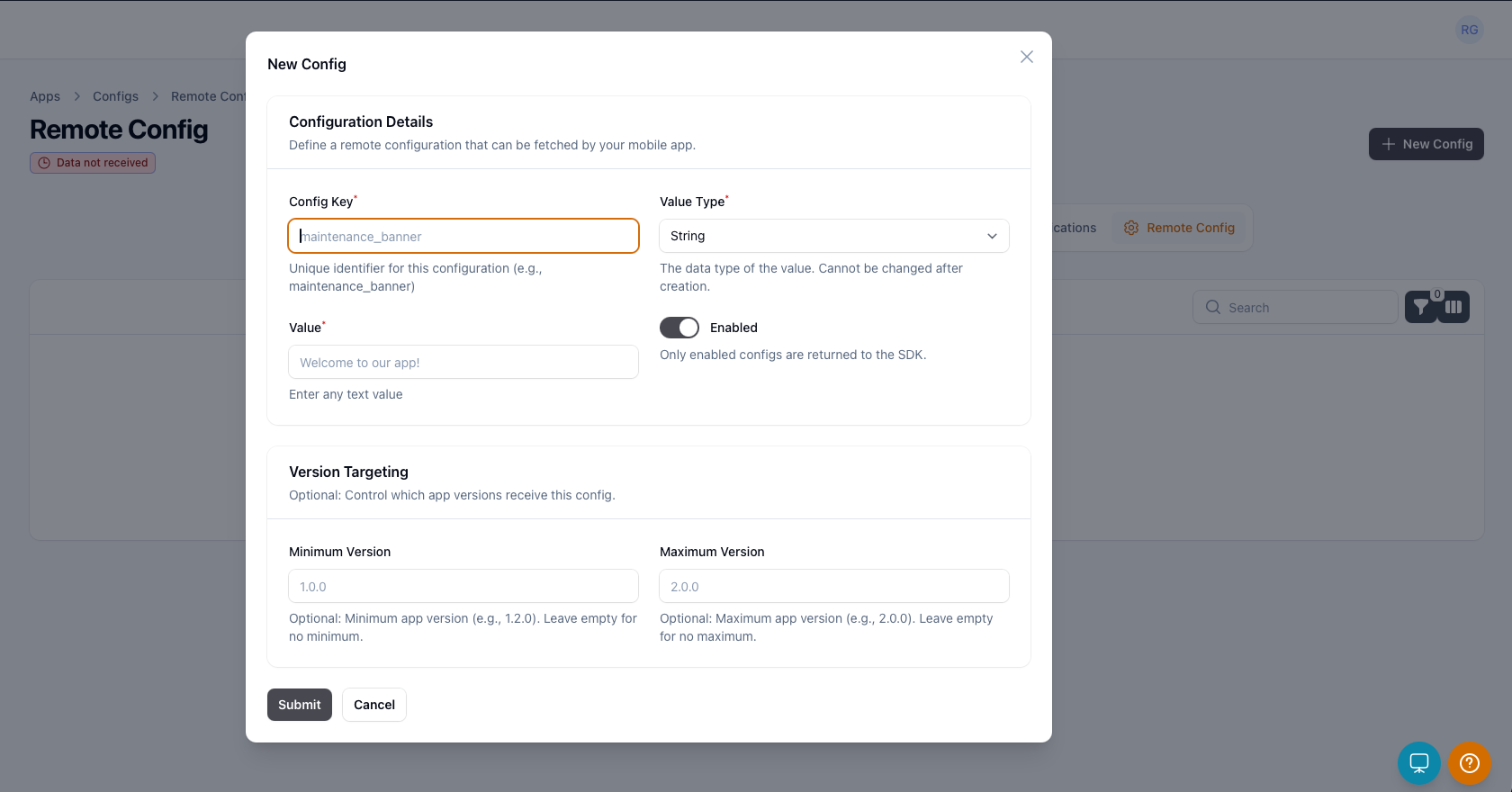1512x792 pixels.
Task: Click the 'Enabled' toggle label
Action: click(733, 328)
